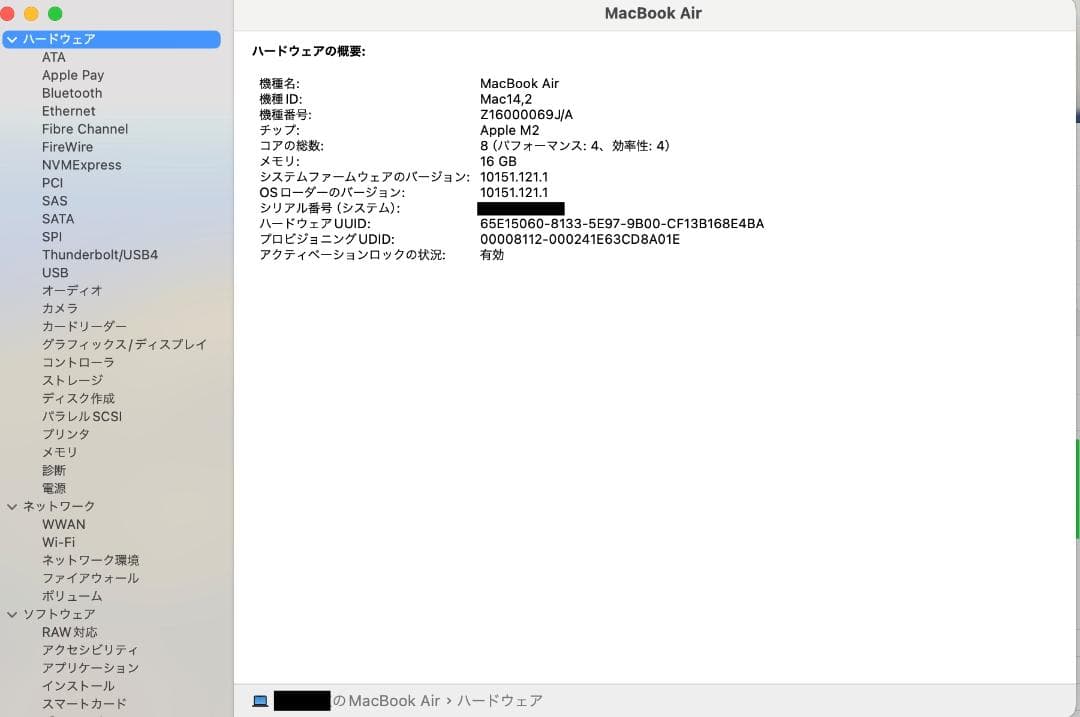Click the MacBook Air breadcrumb at the bottom

392,700
